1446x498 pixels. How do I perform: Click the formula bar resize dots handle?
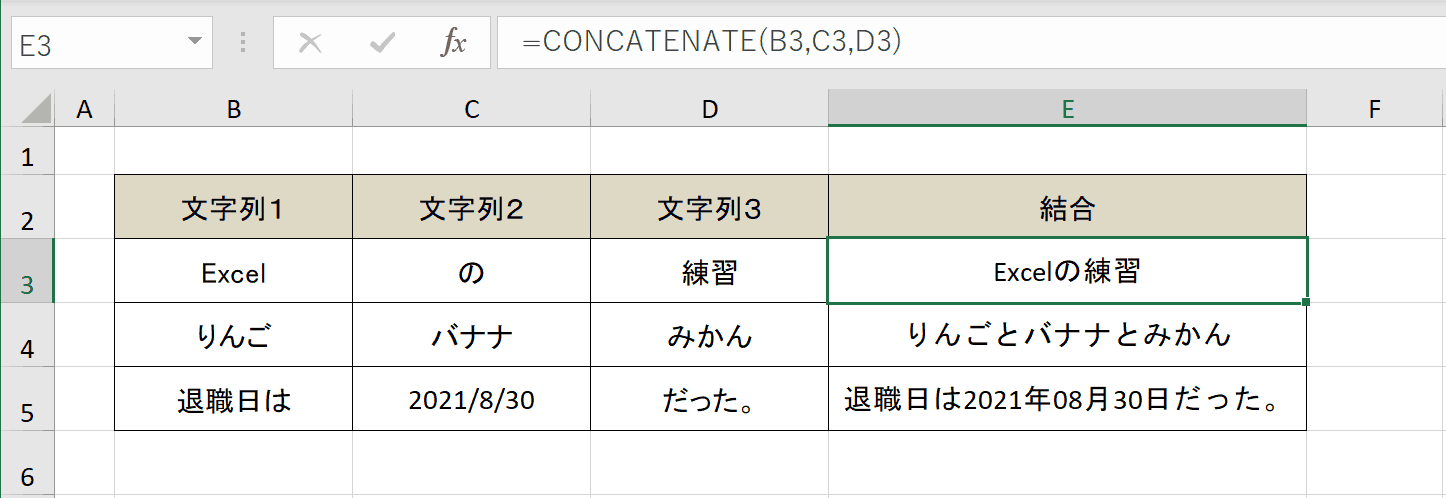coord(244,43)
